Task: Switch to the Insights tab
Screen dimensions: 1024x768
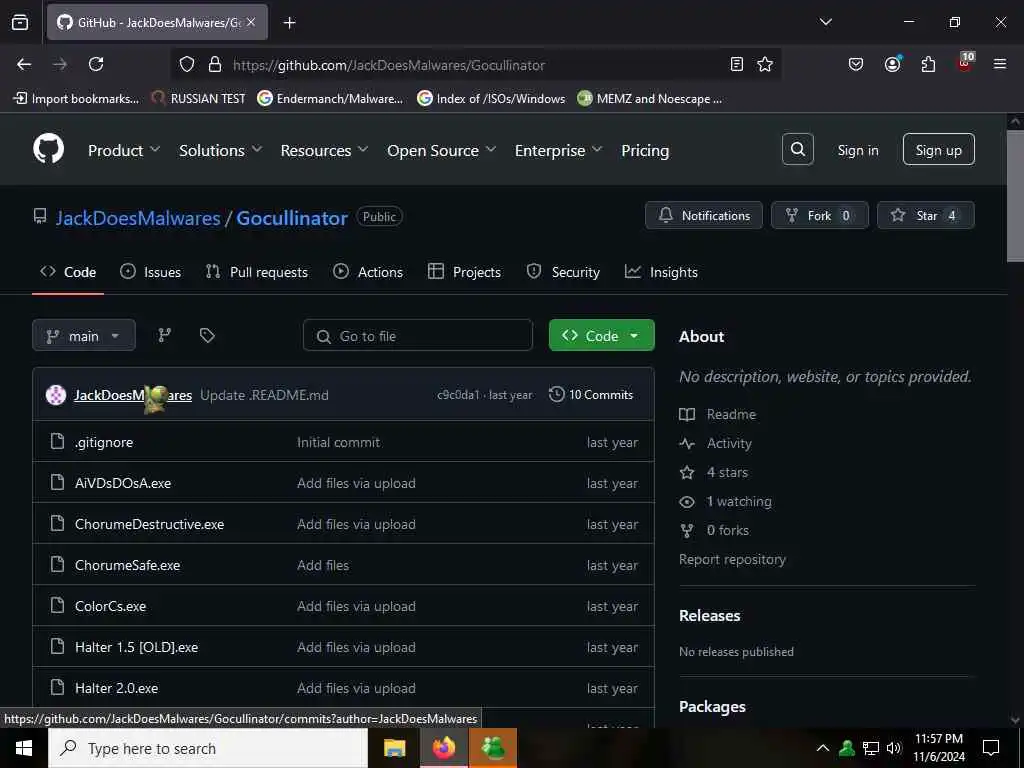Action: tap(661, 272)
